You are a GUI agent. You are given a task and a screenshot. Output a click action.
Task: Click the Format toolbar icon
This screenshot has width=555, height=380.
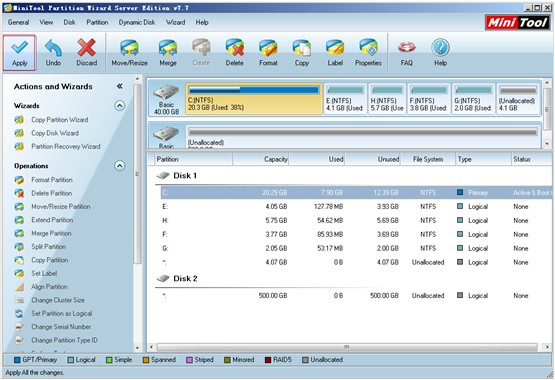click(x=268, y=52)
